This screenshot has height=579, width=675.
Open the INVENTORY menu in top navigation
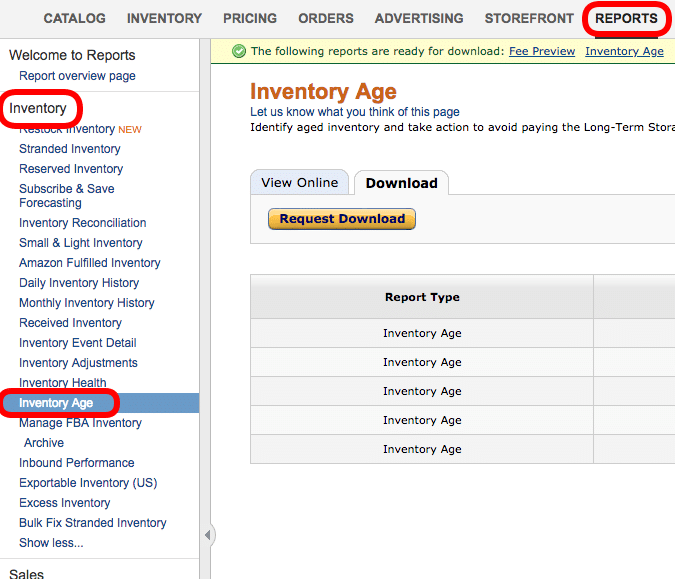(x=164, y=19)
